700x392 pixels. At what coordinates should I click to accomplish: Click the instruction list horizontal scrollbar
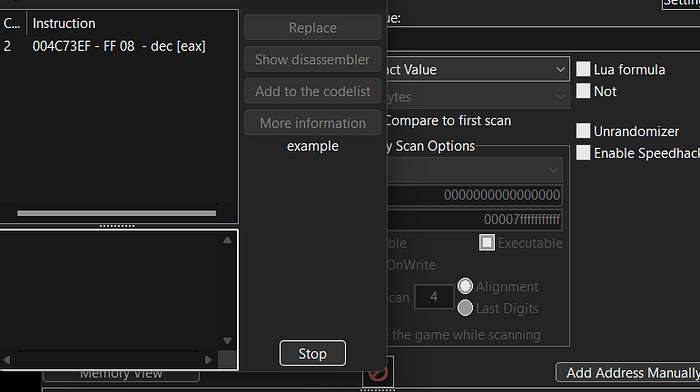coord(117,213)
